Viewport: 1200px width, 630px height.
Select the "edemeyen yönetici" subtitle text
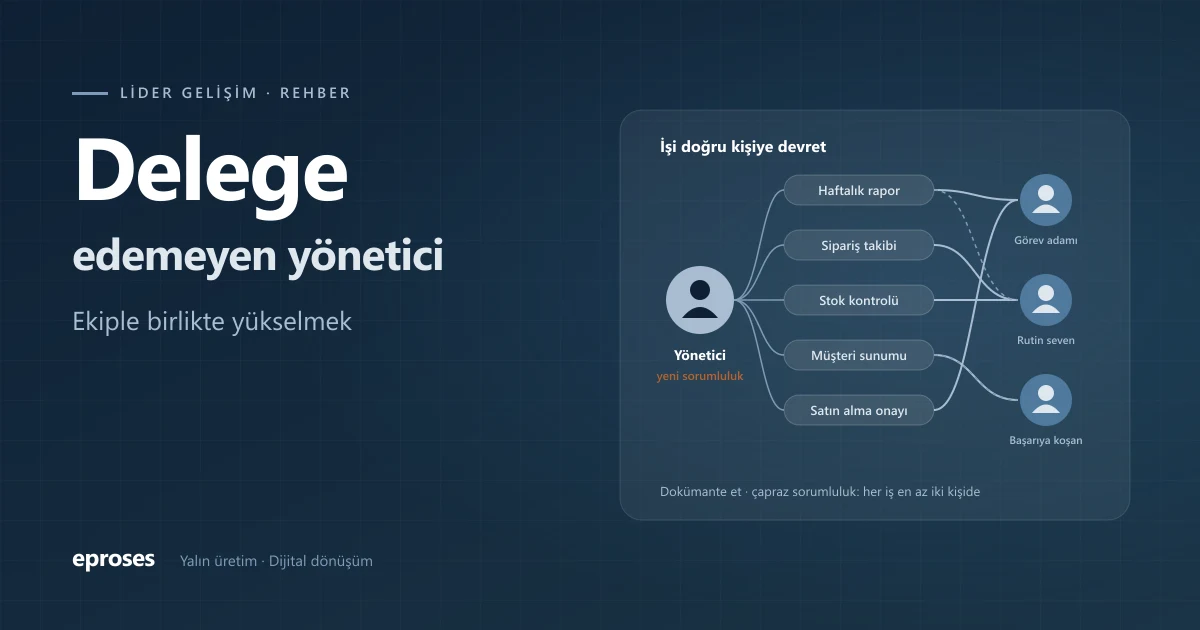258,257
